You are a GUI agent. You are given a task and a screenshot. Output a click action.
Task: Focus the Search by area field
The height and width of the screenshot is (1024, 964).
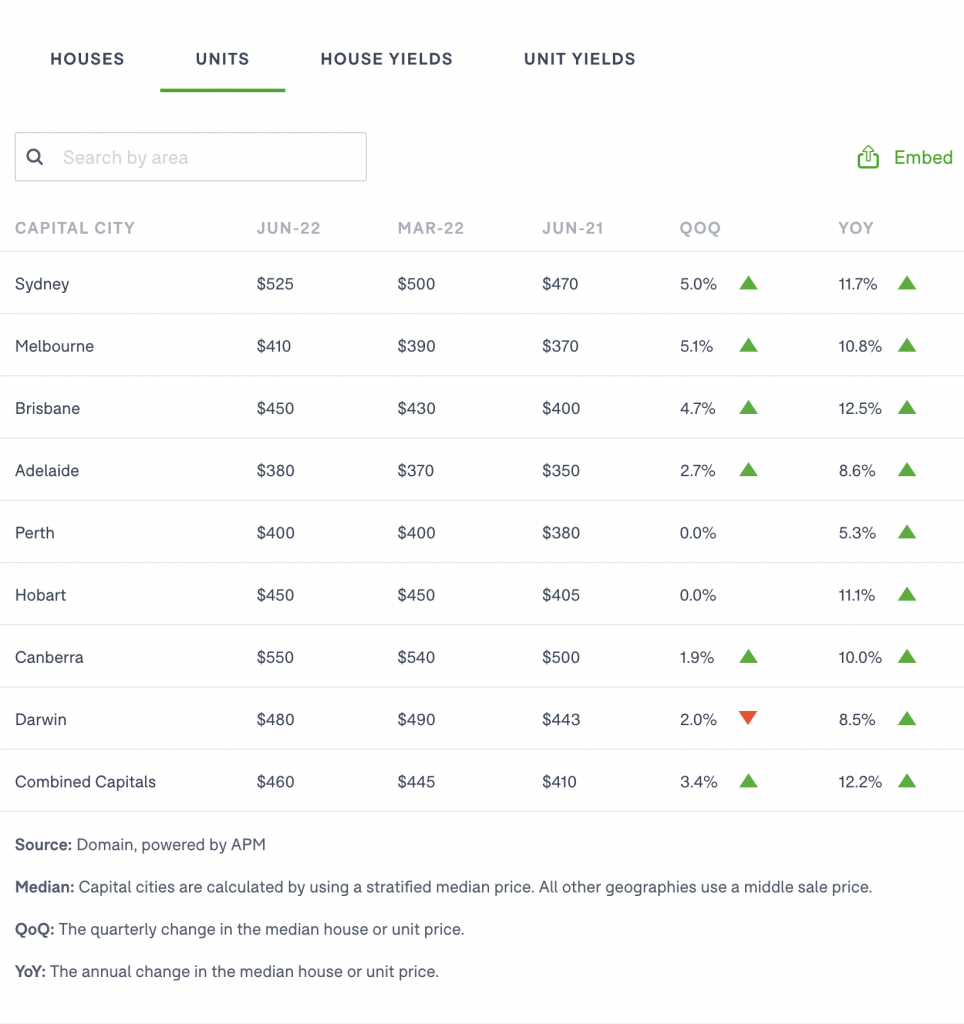(x=191, y=157)
